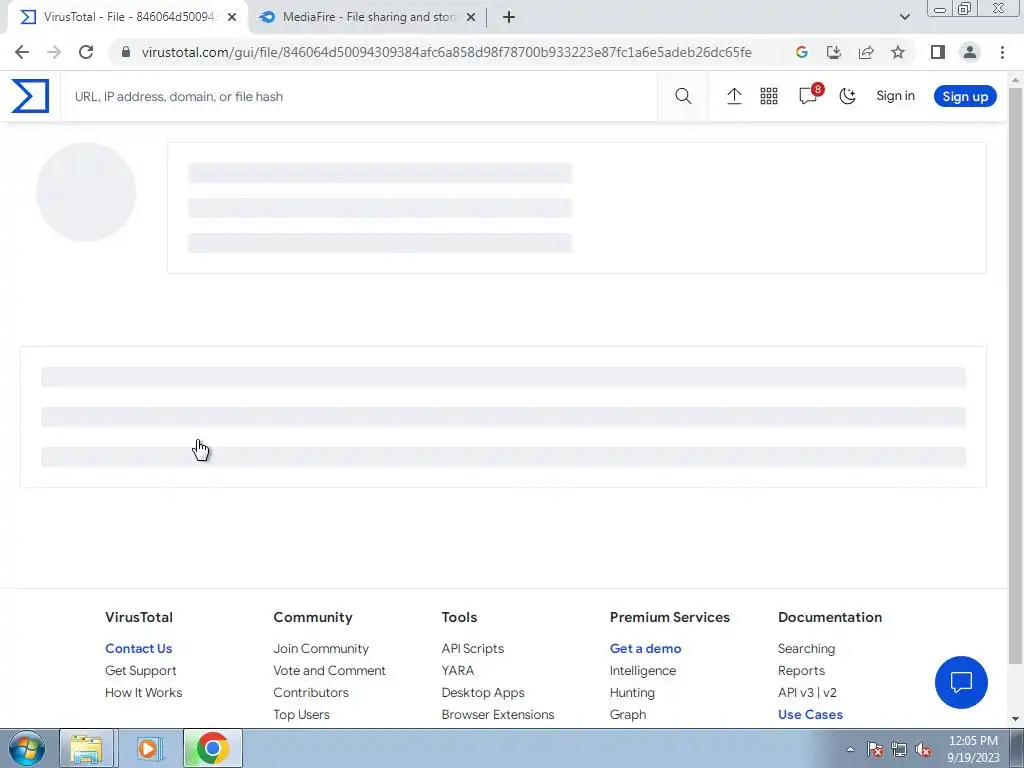The width and height of the screenshot is (1024, 768).
Task: Click the search magnifier icon
Action: 683,96
